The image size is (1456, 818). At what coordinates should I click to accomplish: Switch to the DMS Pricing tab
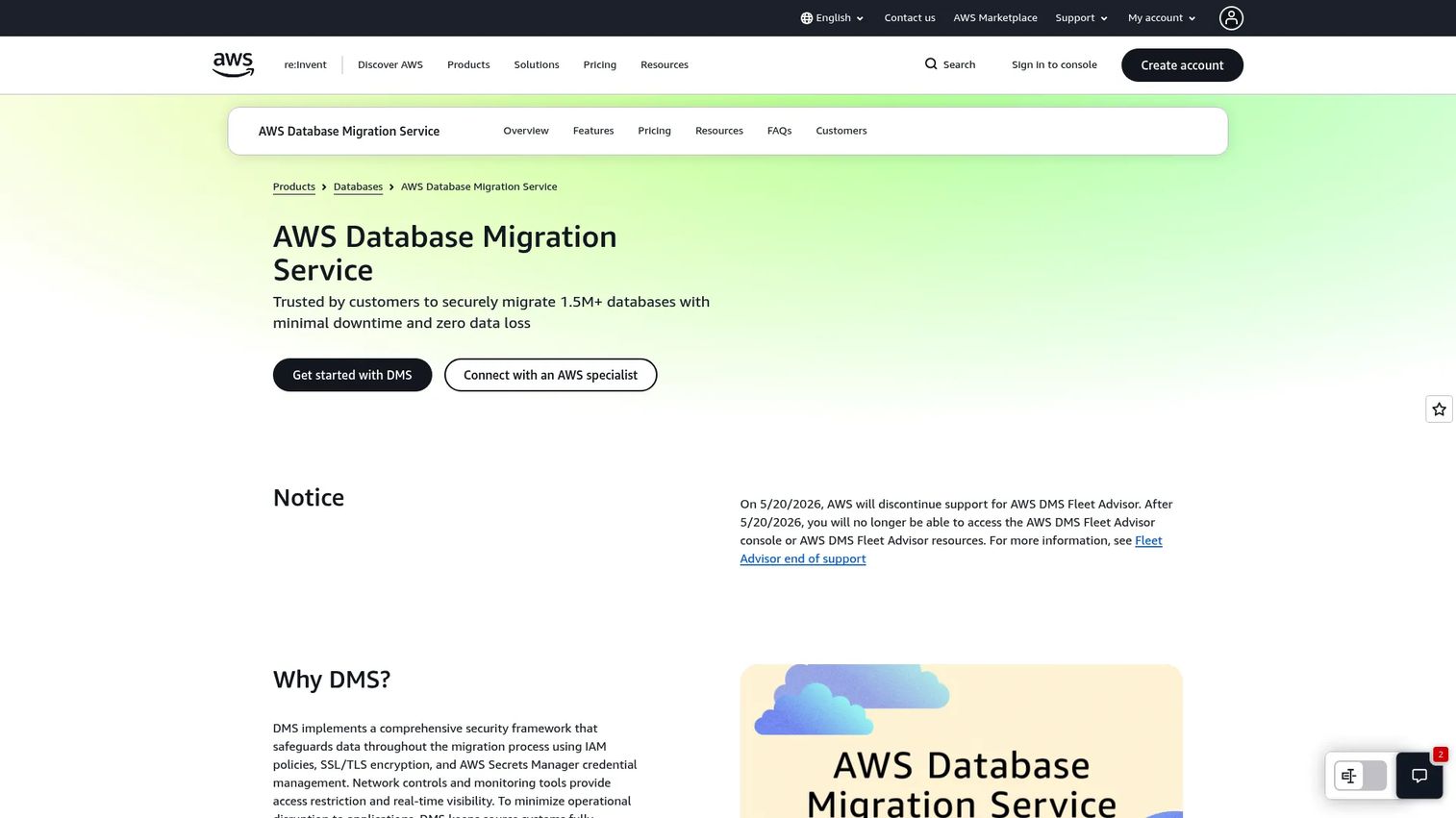654,131
